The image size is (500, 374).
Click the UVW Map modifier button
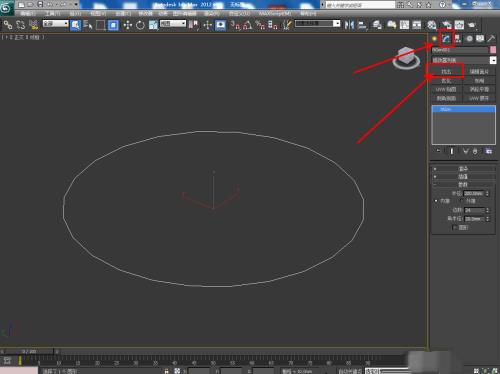point(446,90)
